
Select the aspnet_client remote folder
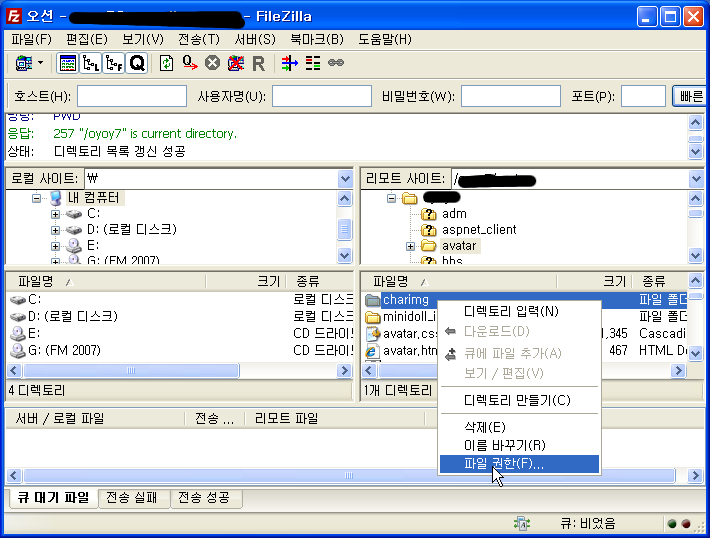point(479,230)
